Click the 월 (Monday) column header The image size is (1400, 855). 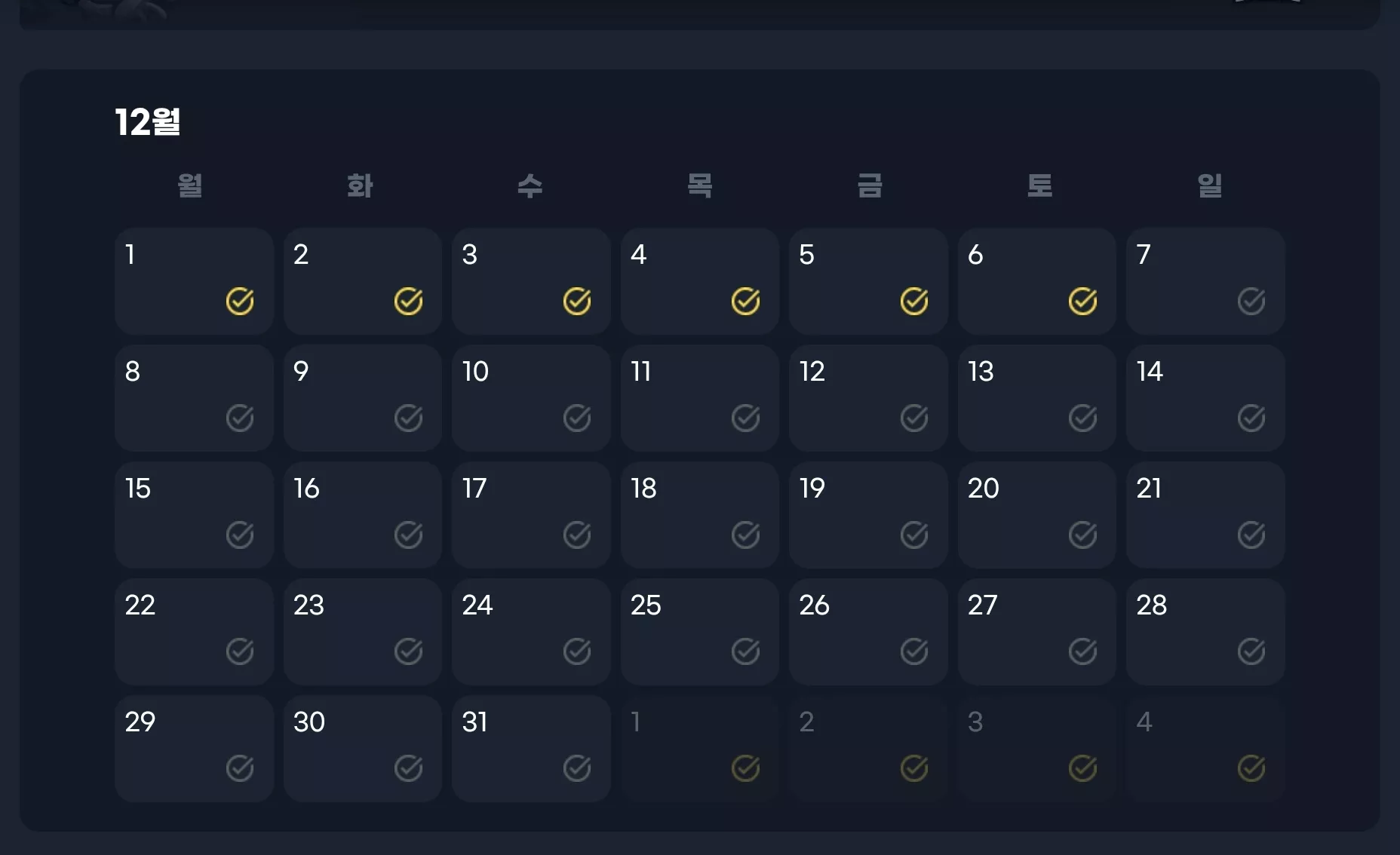190,185
